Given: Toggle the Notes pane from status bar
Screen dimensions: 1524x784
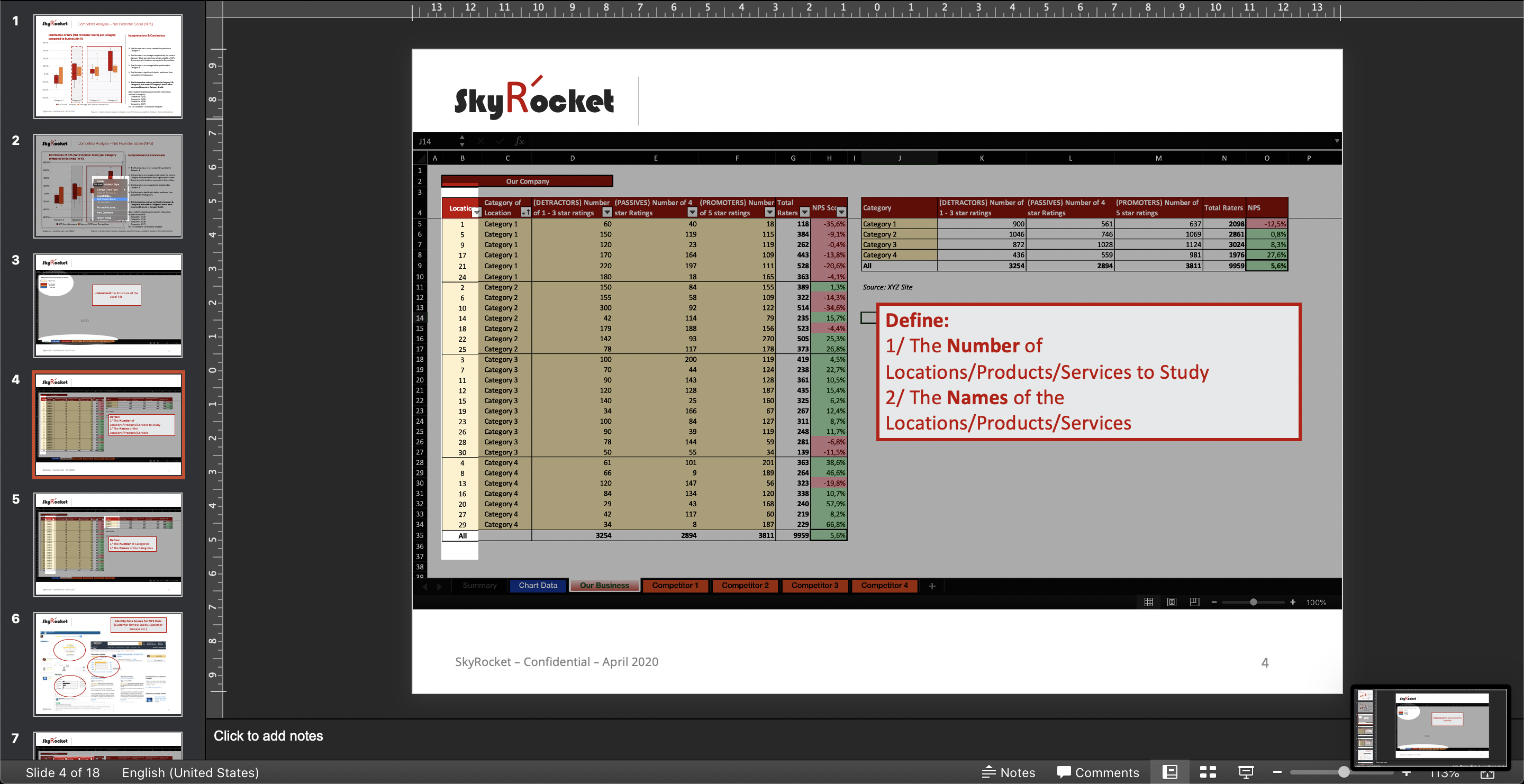Looking at the screenshot, I should [x=1009, y=772].
